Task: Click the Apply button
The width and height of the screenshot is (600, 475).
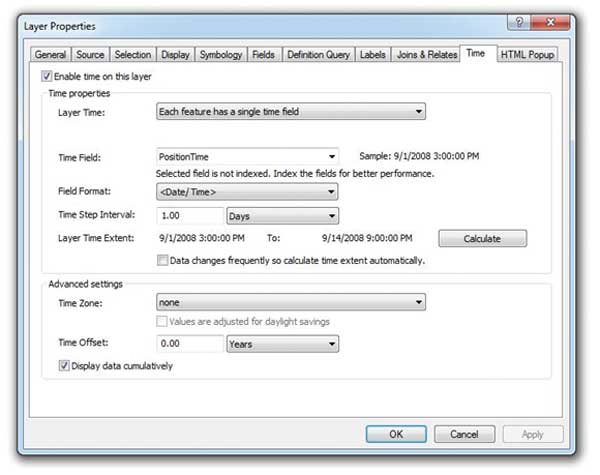Action: (x=533, y=434)
